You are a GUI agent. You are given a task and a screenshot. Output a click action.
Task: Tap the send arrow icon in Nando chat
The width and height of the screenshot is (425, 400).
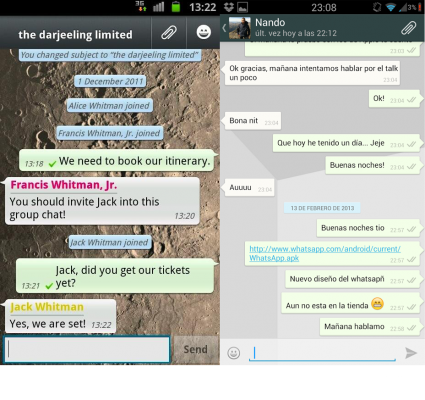411,353
